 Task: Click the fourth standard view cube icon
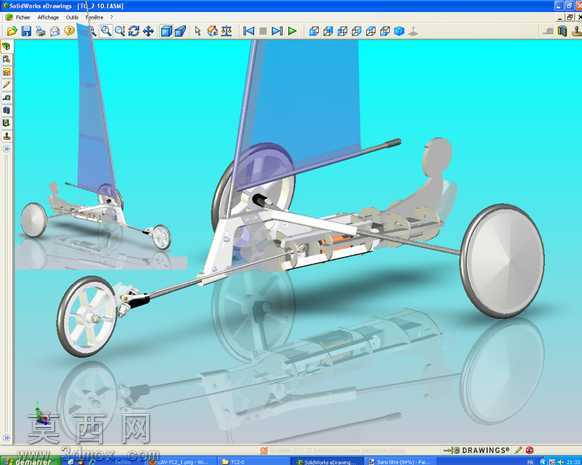tap(356, 31)
